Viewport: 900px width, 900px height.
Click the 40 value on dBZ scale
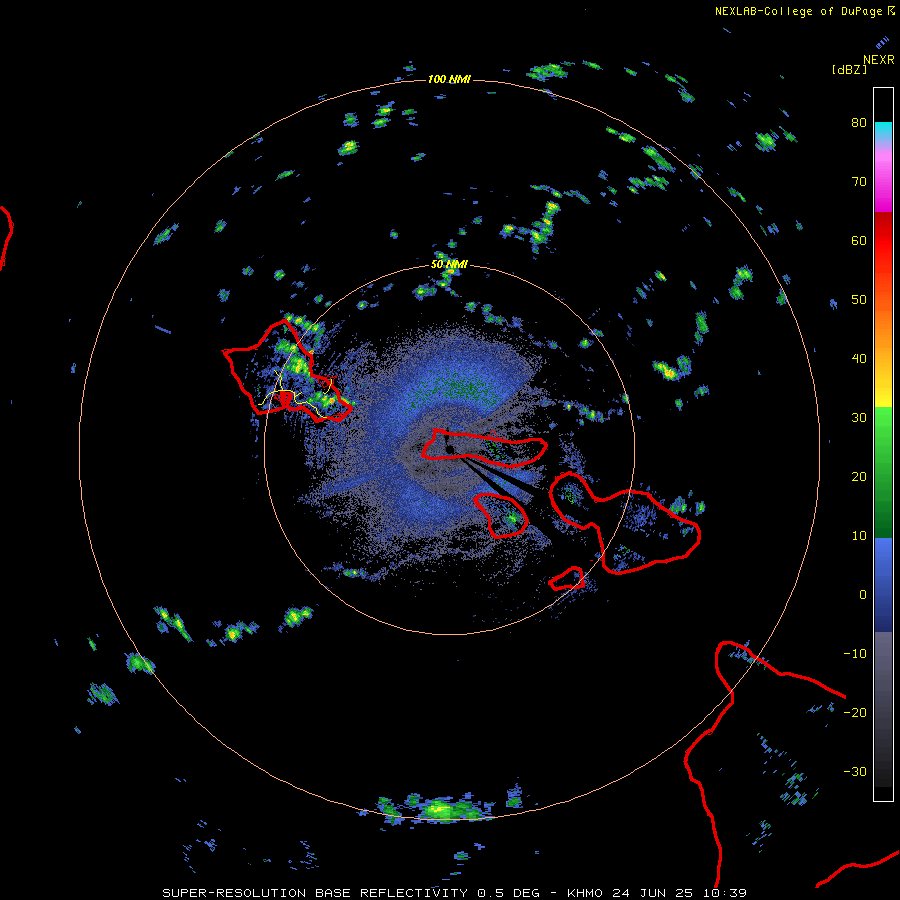point(859,359)
